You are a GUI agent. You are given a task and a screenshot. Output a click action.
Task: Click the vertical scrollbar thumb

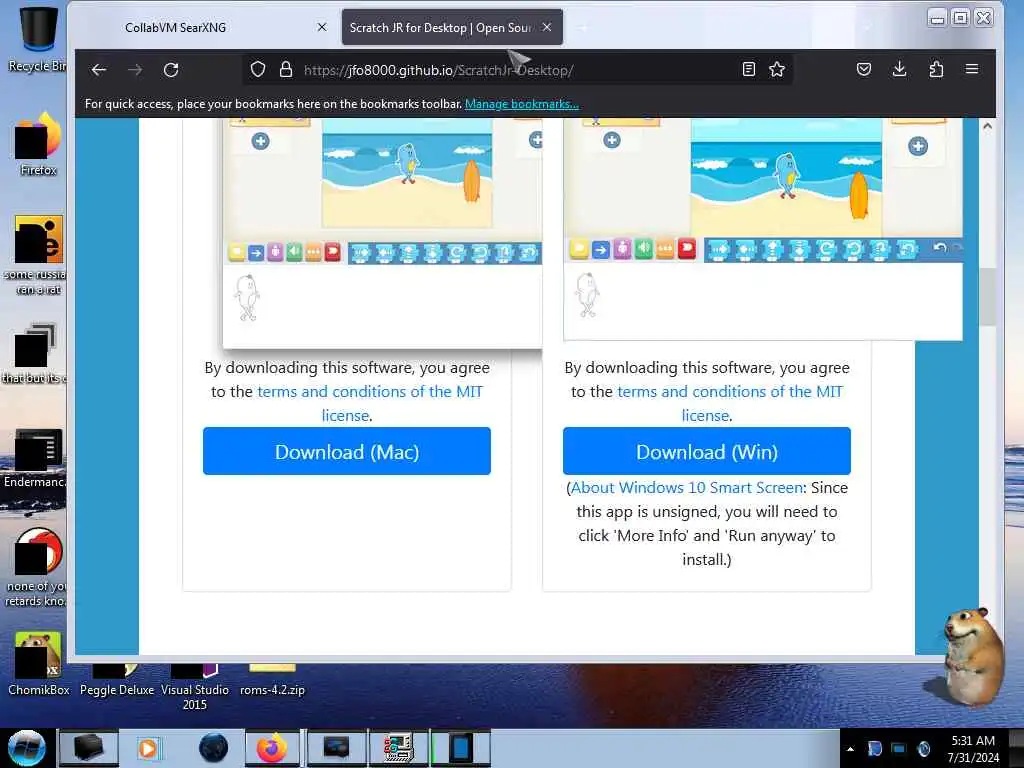(x=987, y=297)
